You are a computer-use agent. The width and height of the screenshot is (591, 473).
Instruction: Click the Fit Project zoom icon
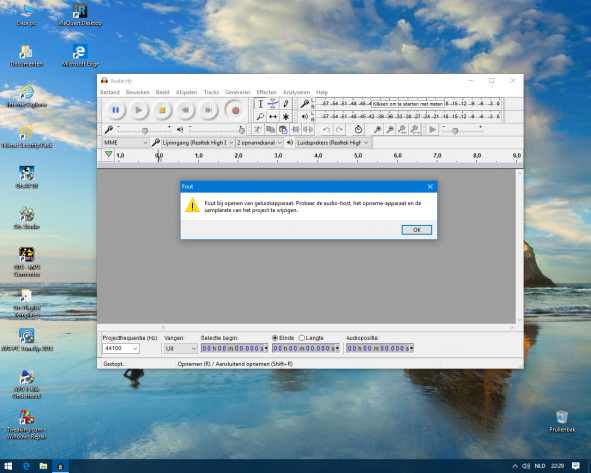[415, 130]
